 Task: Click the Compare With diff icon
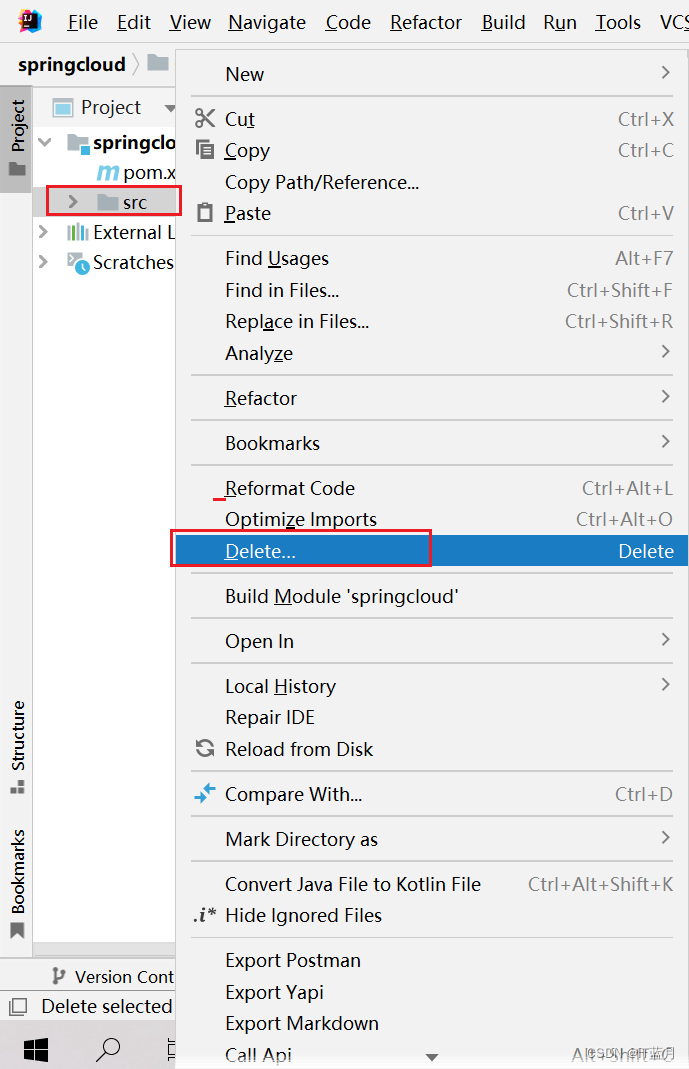click(205, 793)
